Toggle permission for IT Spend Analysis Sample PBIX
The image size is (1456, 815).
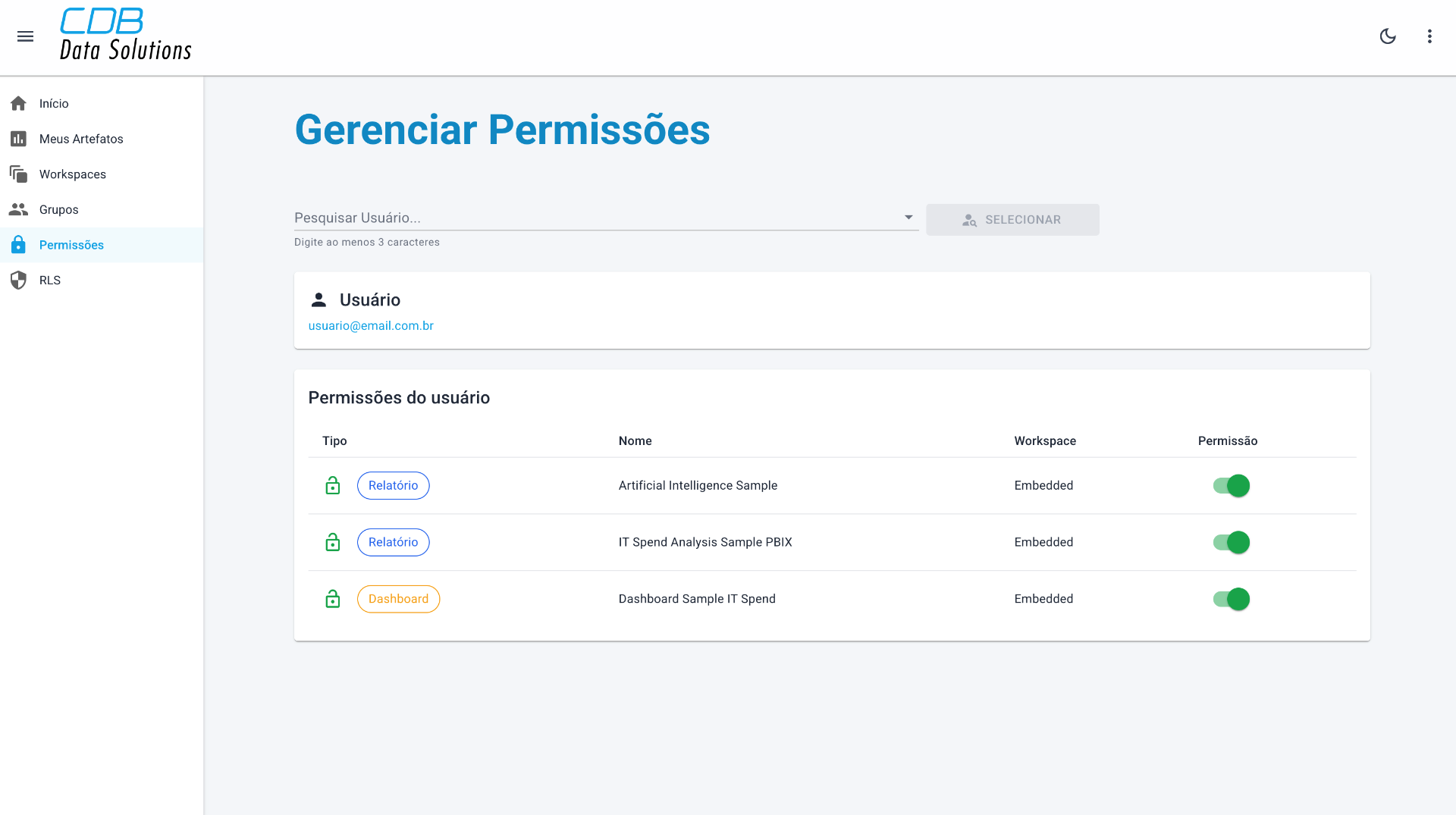1231,542
